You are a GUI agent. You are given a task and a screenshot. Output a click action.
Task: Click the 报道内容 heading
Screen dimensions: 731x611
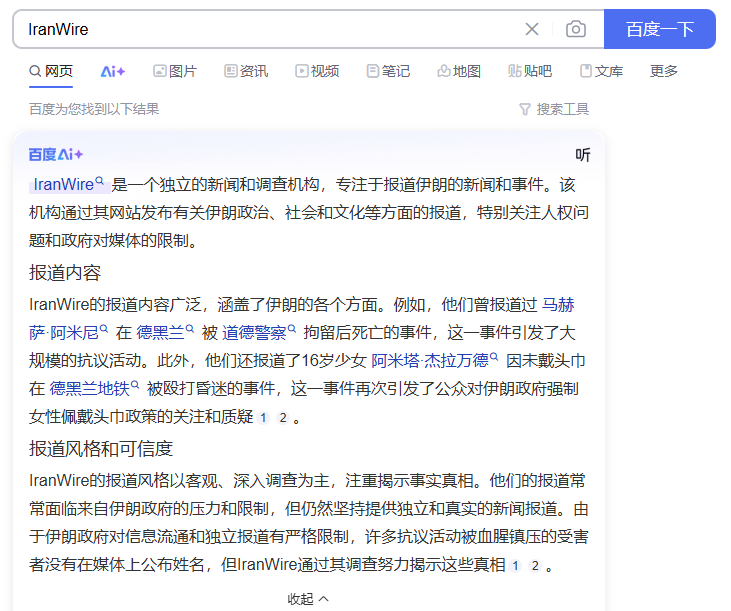[x=65, y=273]
